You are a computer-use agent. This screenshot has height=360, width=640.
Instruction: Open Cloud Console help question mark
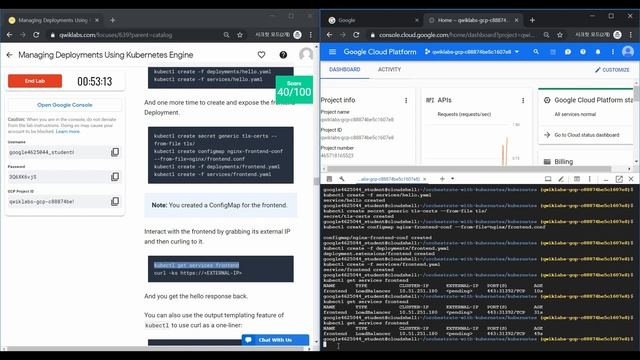pyautogui.click(x=583, y=52)
